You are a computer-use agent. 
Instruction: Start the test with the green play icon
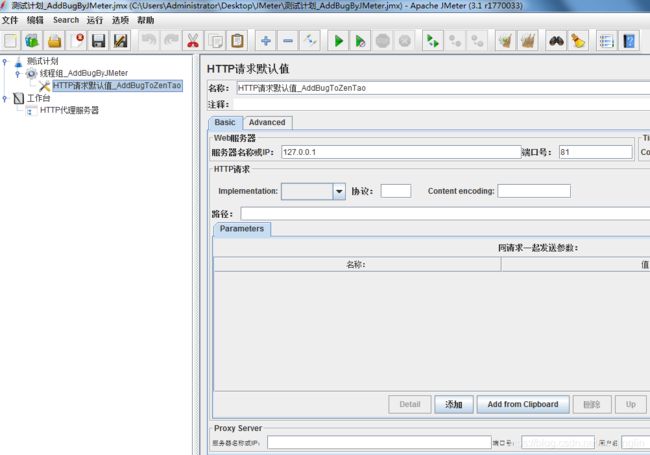click(338, 41)
